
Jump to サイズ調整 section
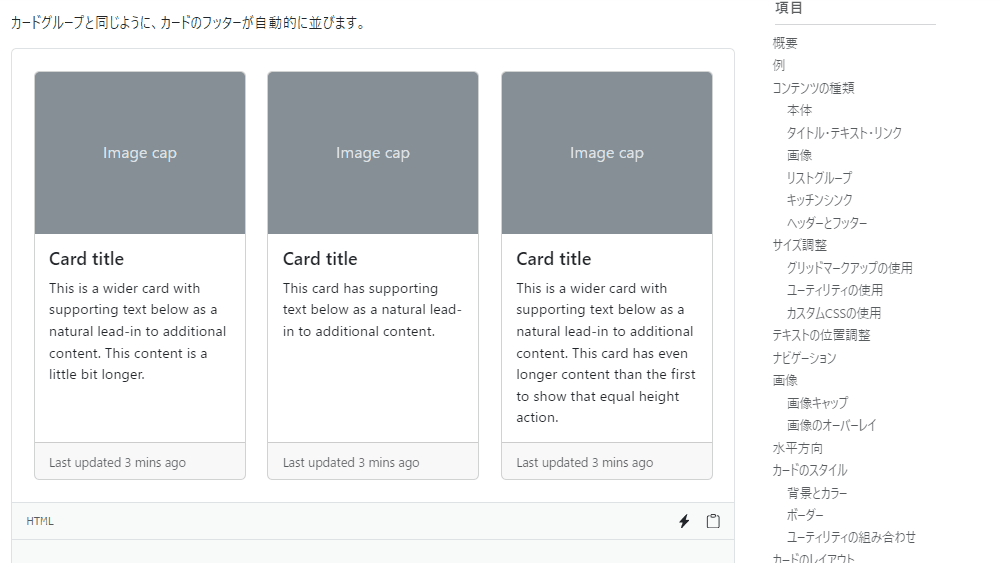click(x=799, y=245)
